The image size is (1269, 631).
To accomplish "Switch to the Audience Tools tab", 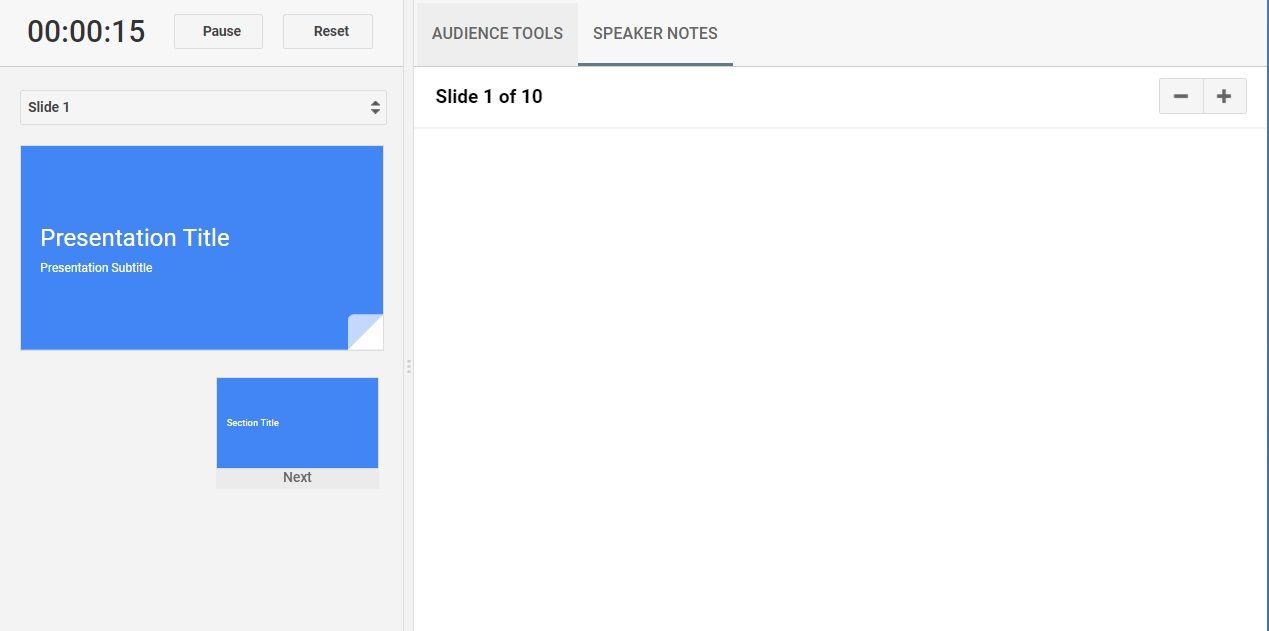I will point(497,33).
